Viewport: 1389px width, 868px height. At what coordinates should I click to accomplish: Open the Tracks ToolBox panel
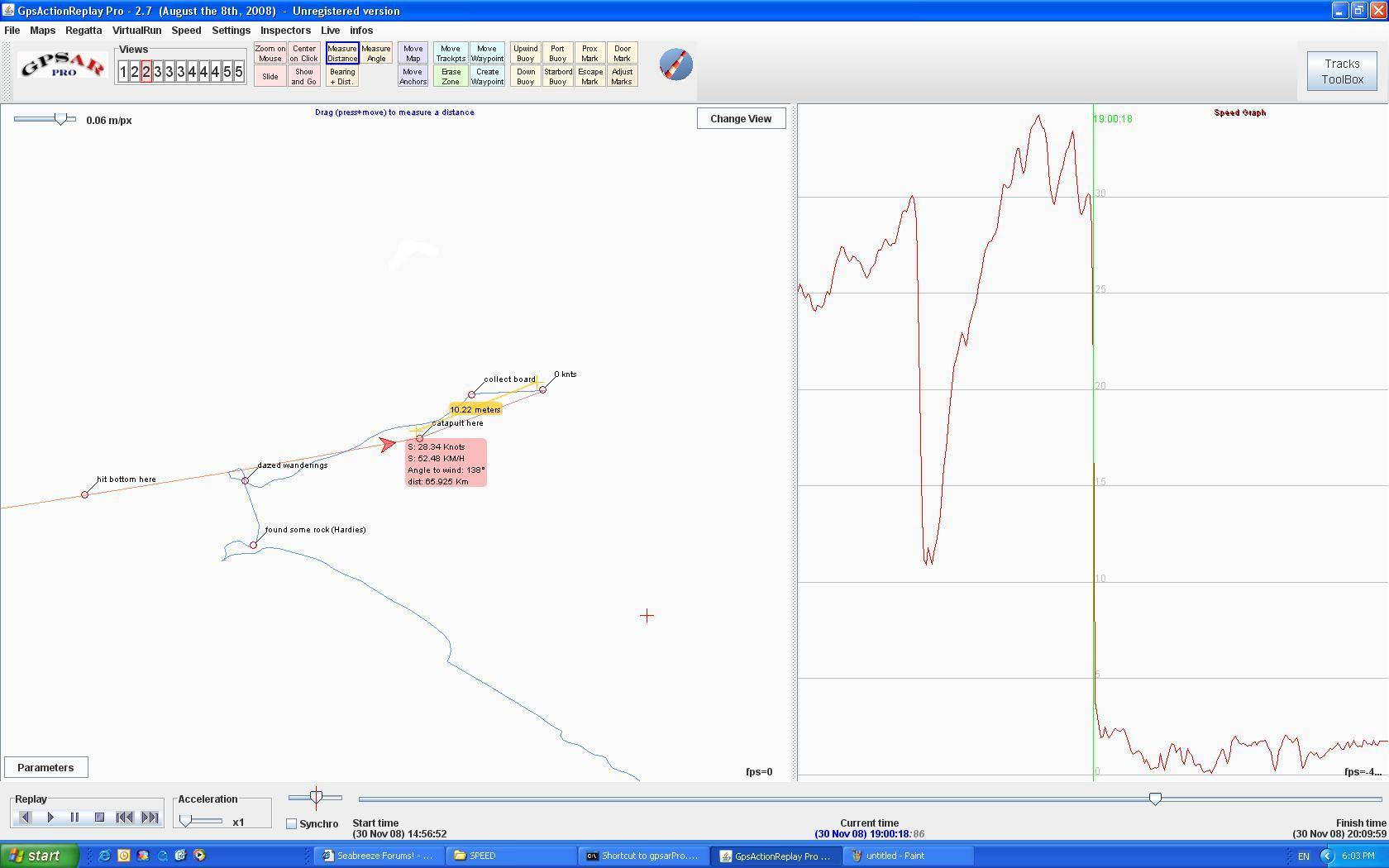click(1341, 71)
